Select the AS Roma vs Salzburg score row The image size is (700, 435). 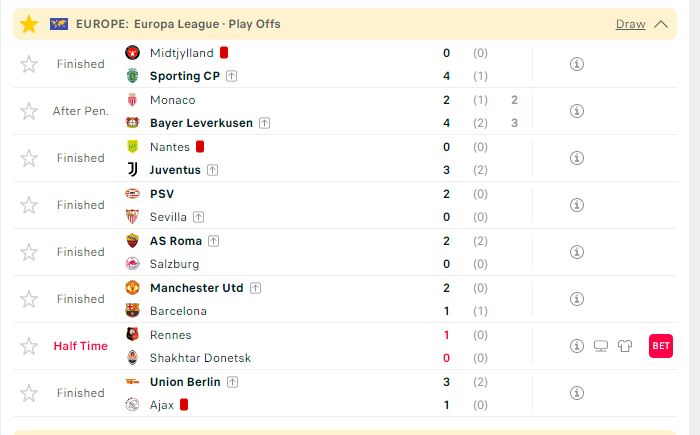[345, 252]
